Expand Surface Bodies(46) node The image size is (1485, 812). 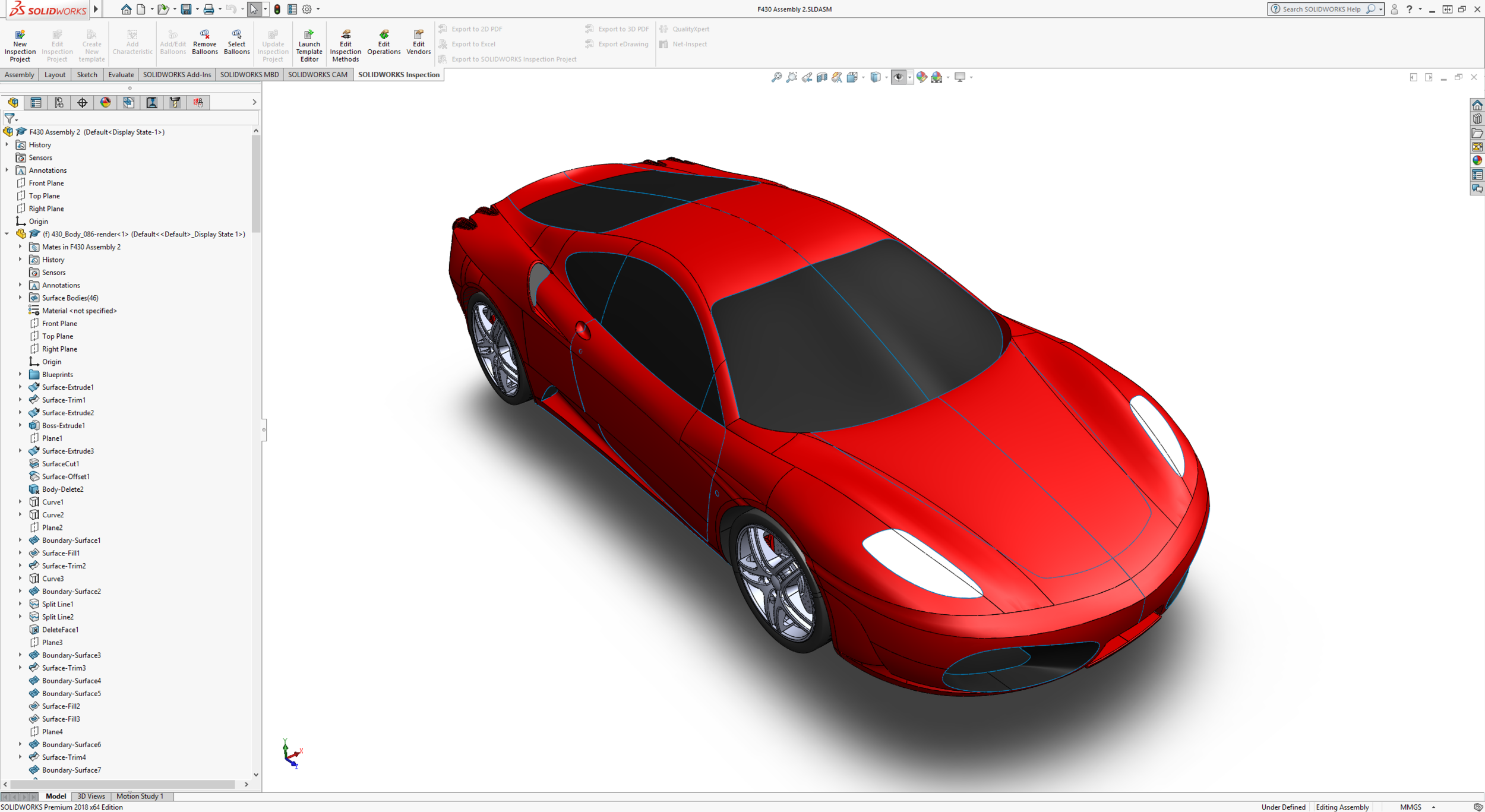20,298
